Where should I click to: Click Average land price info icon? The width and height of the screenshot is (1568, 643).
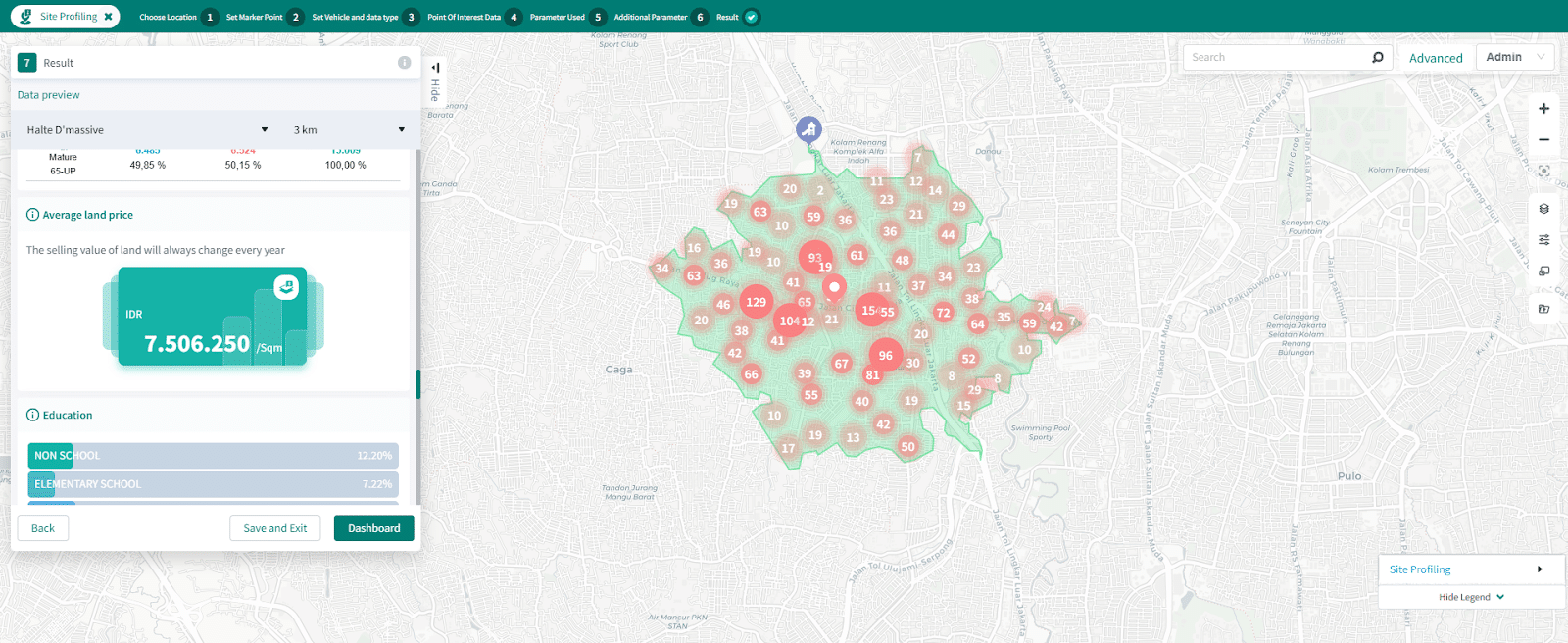32,215
